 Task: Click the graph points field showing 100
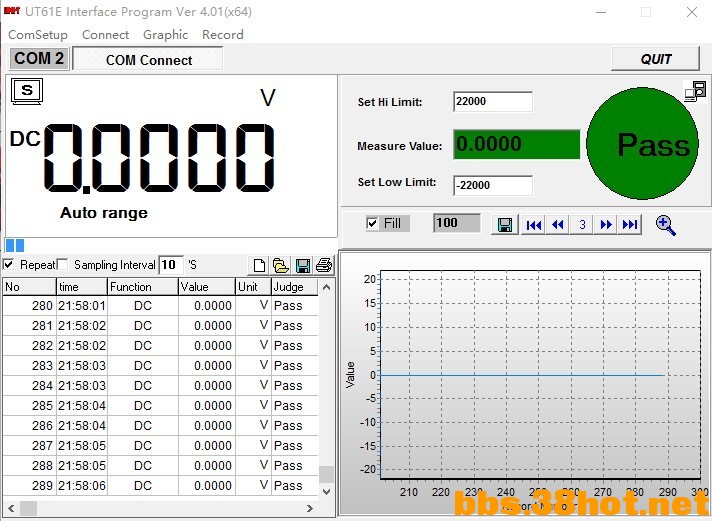(456, 223)
